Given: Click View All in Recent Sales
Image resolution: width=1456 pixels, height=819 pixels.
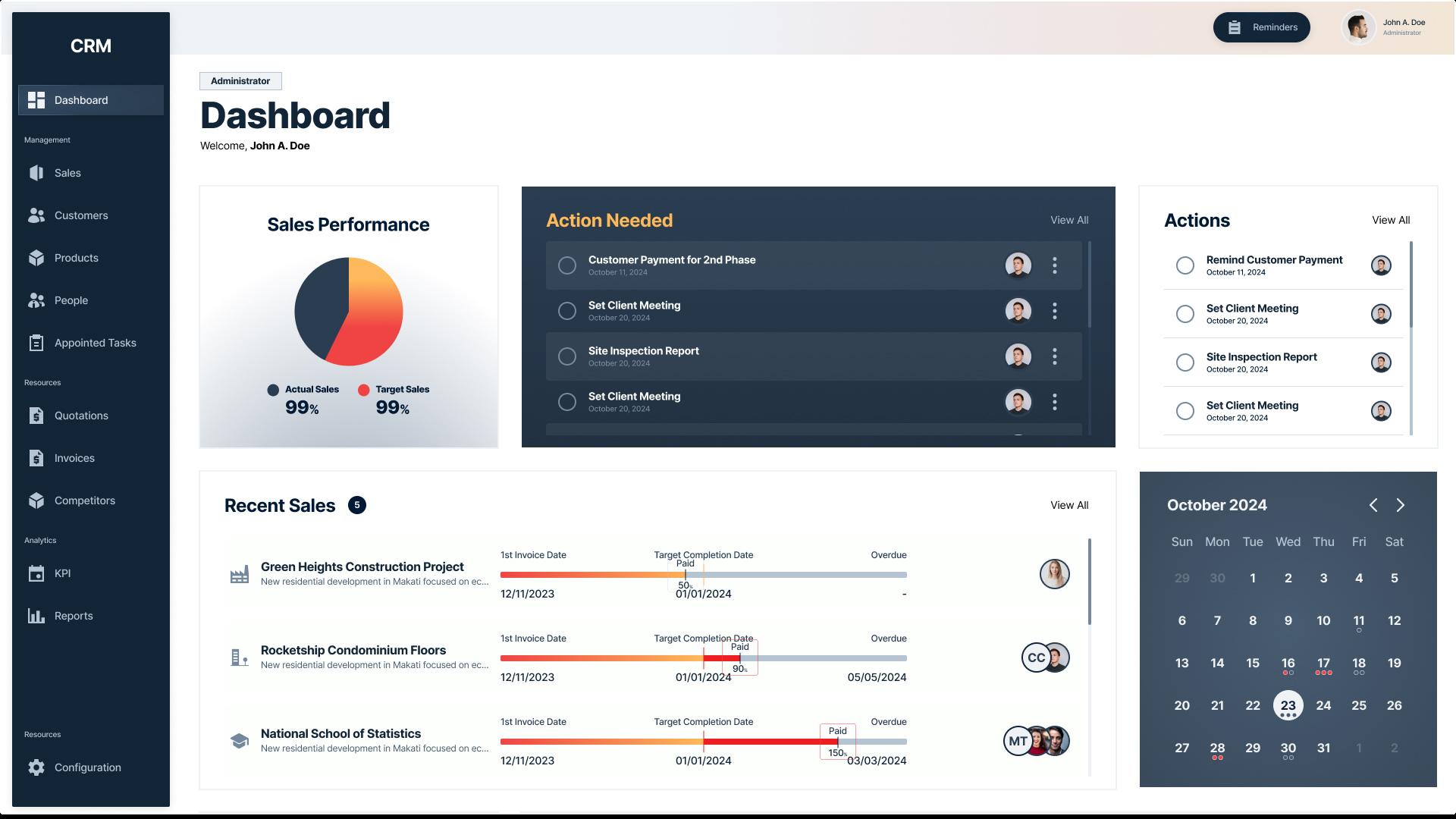Looking at the screenshot, I should tap(1069, 505).
